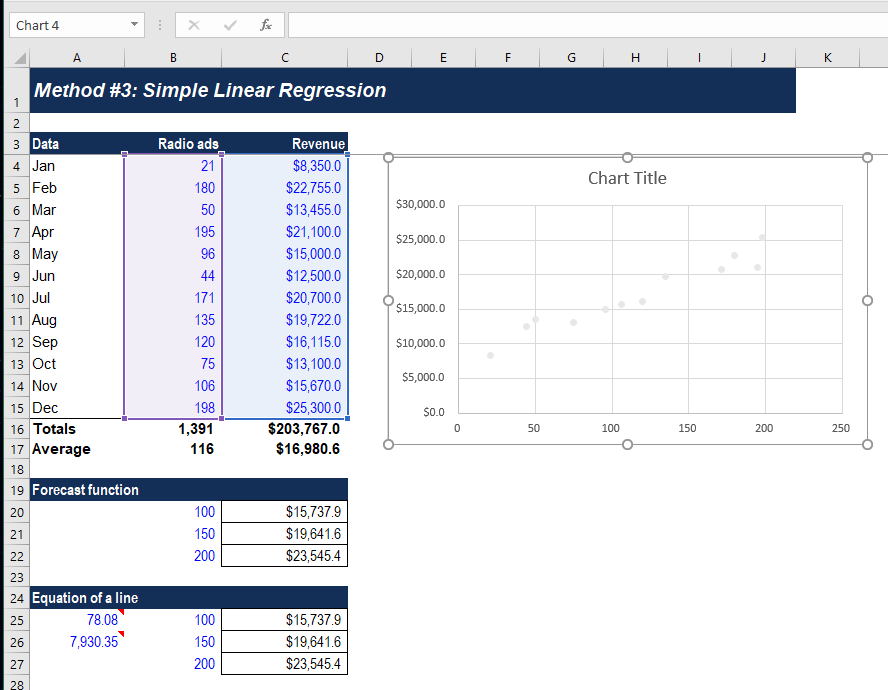Select the Jan cell

[x=76, y=166]
